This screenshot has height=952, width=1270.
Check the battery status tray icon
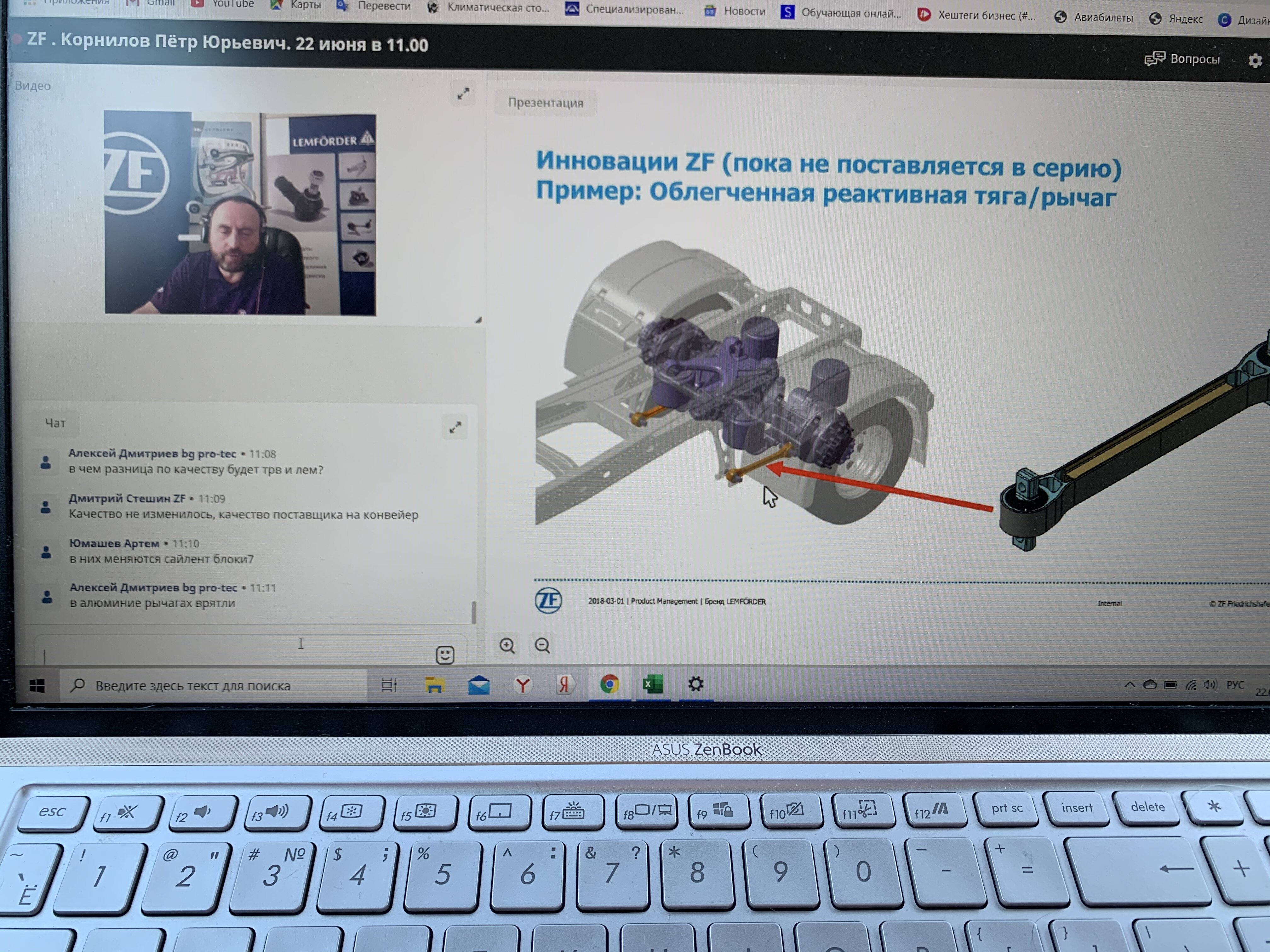point(1171,685)
